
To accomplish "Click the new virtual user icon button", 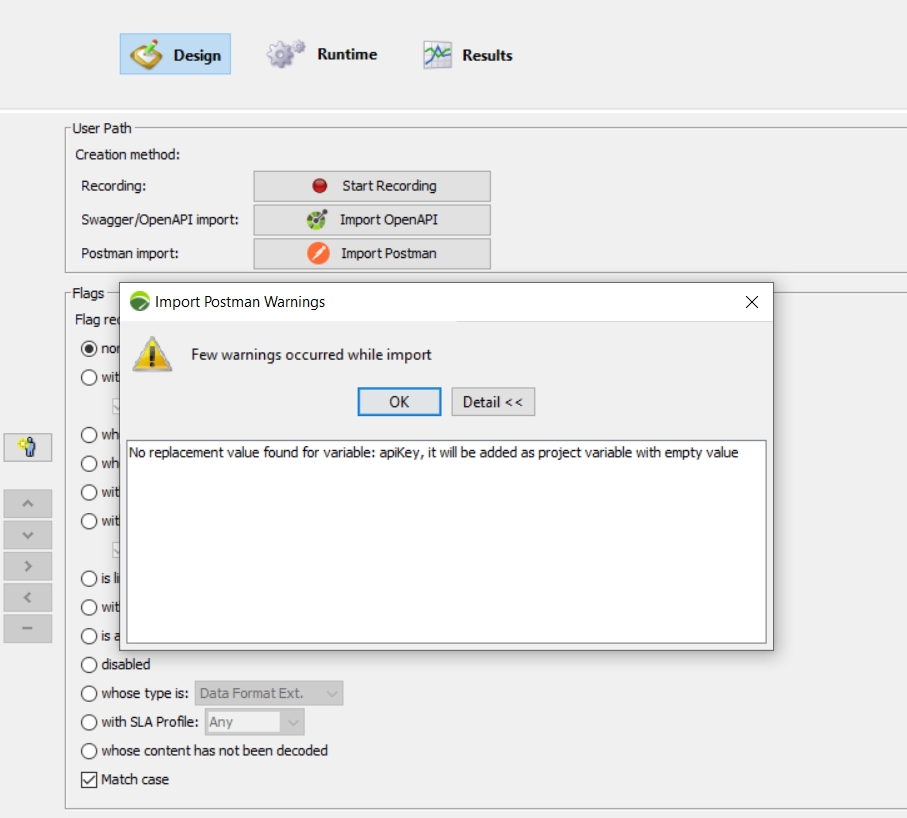I will point(28,447).
